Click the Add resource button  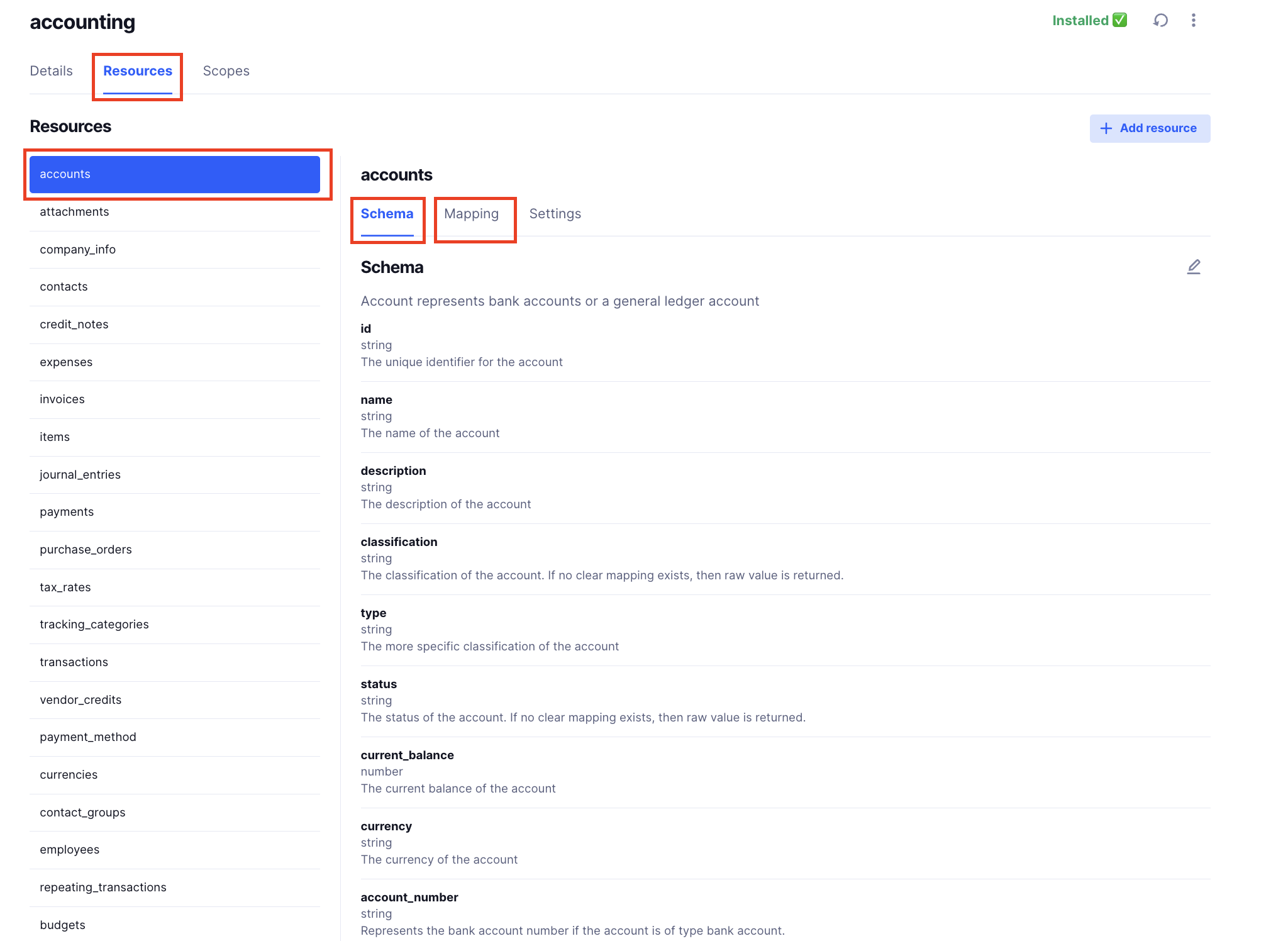[1148, 127]
